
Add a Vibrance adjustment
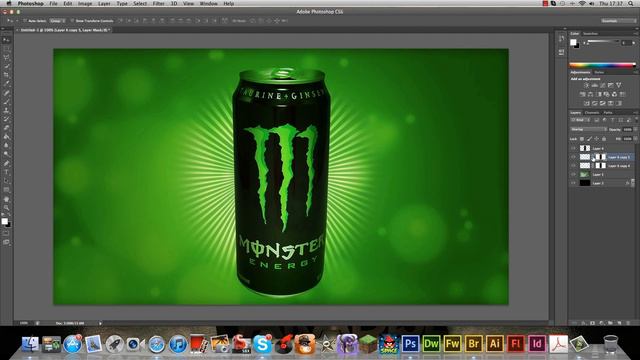pos(619,85)
